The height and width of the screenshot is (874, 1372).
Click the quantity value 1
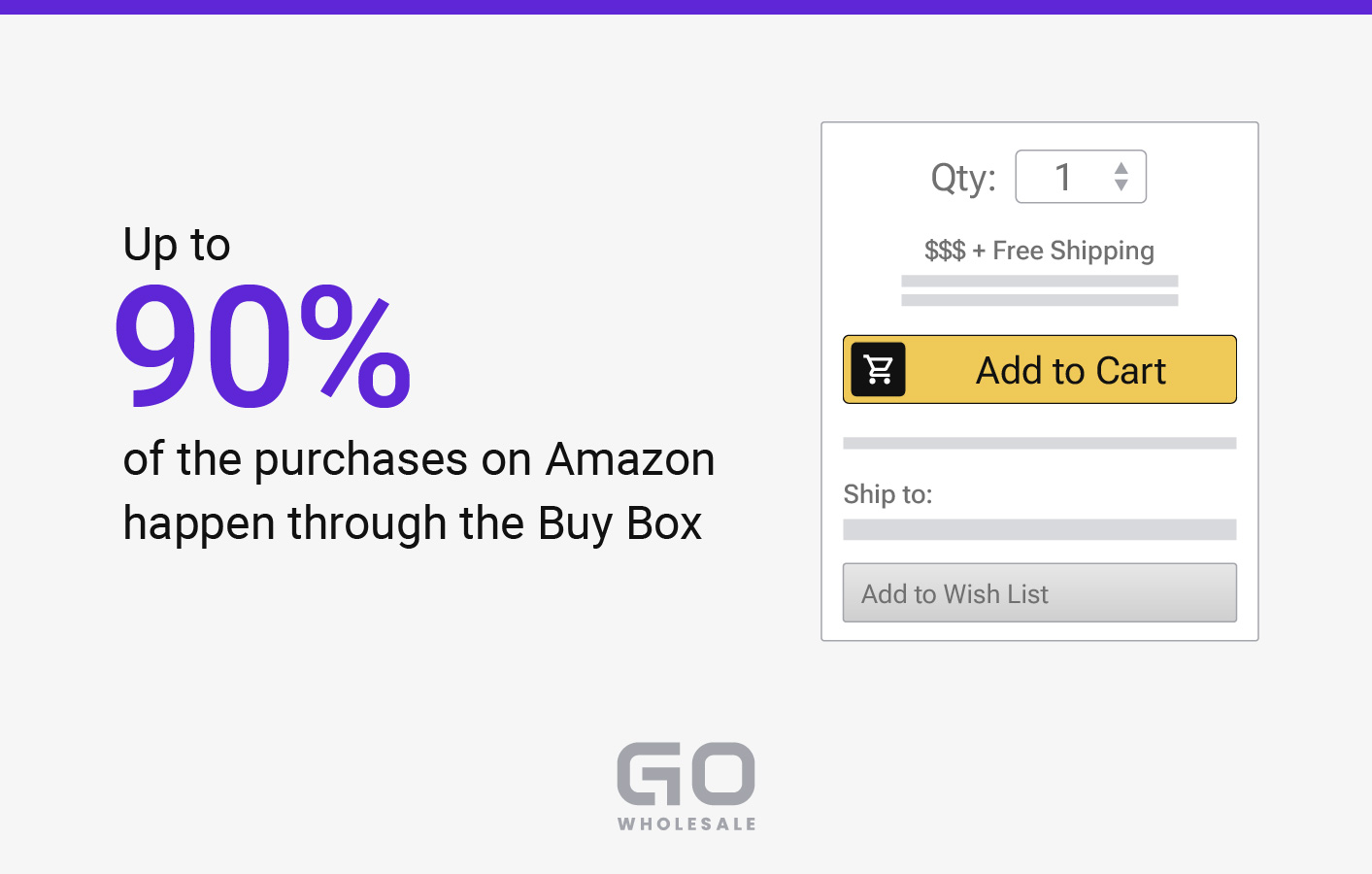click(1063, 177)
